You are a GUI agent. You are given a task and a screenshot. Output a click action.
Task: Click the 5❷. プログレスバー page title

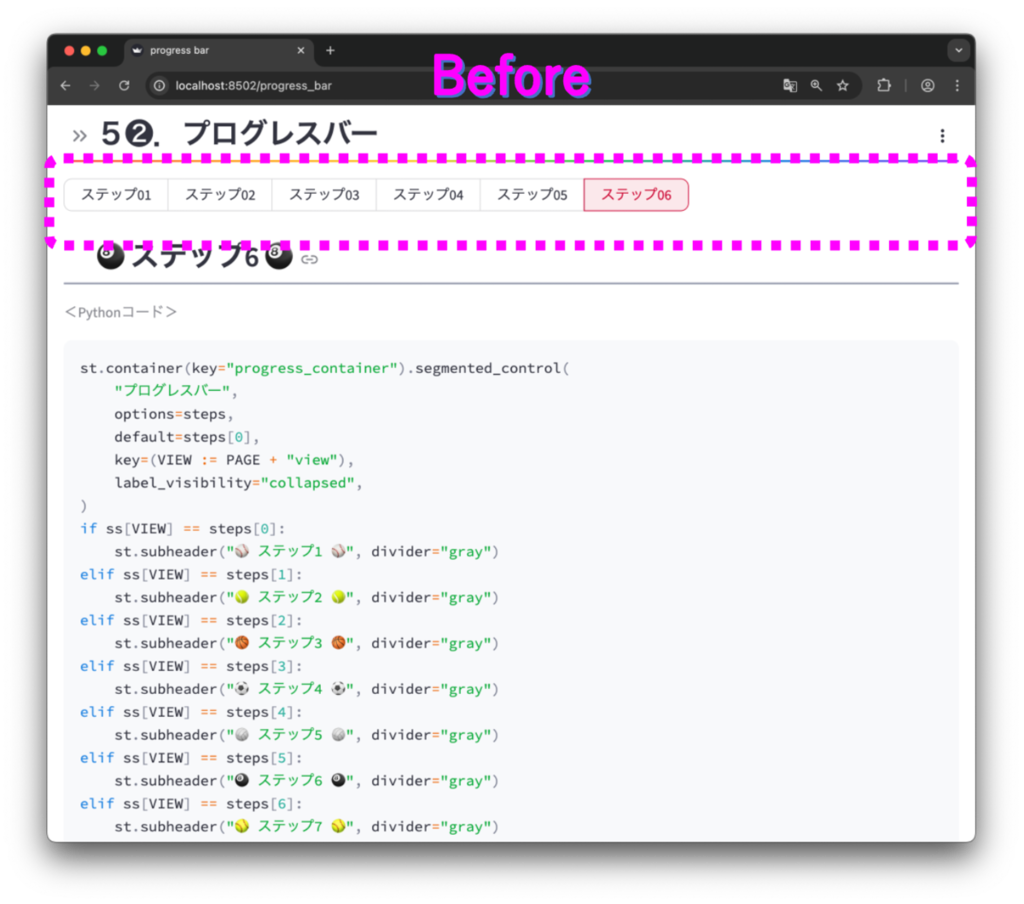coord(239,134)
